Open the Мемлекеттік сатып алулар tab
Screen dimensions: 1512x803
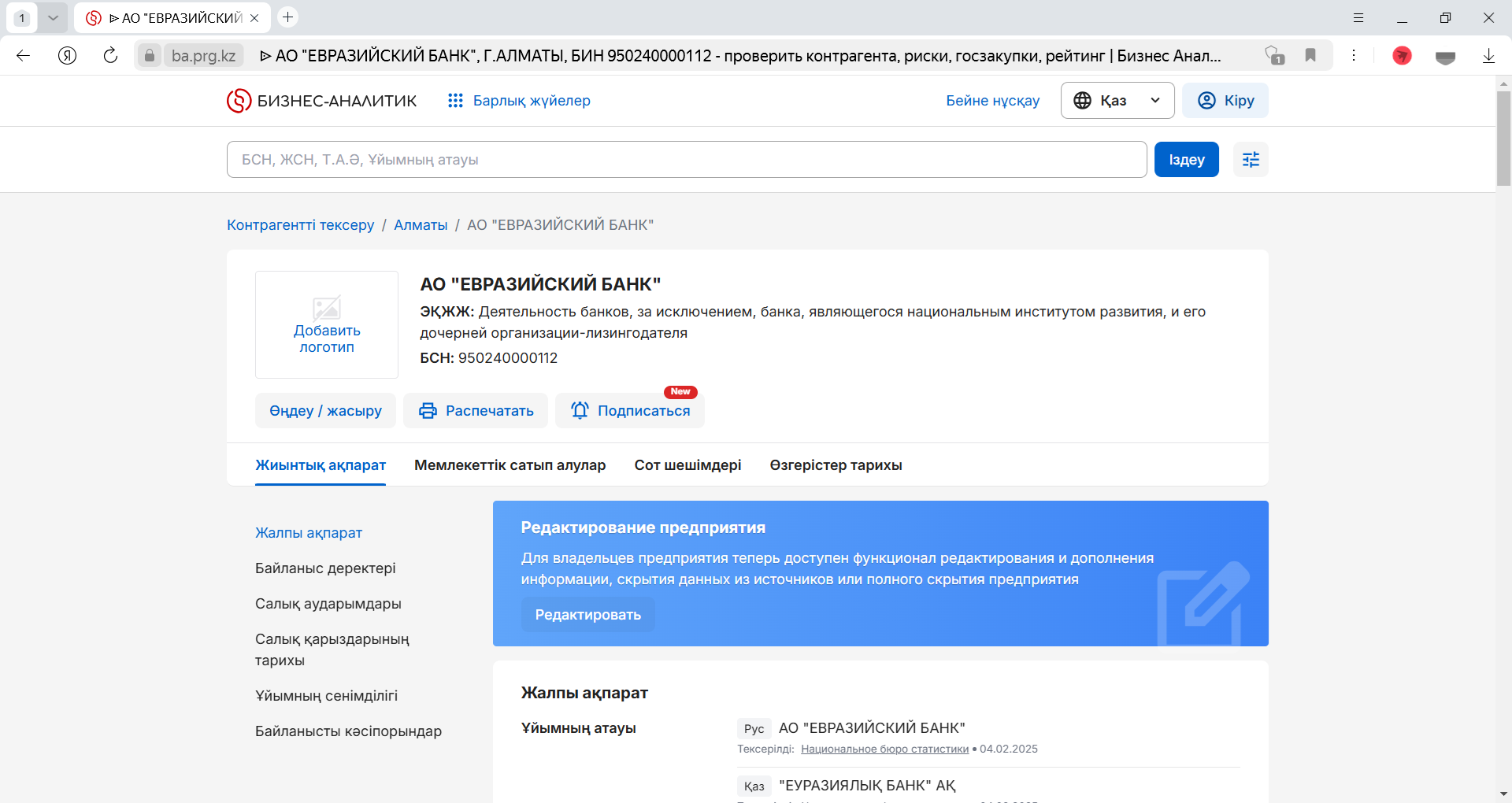510,464
